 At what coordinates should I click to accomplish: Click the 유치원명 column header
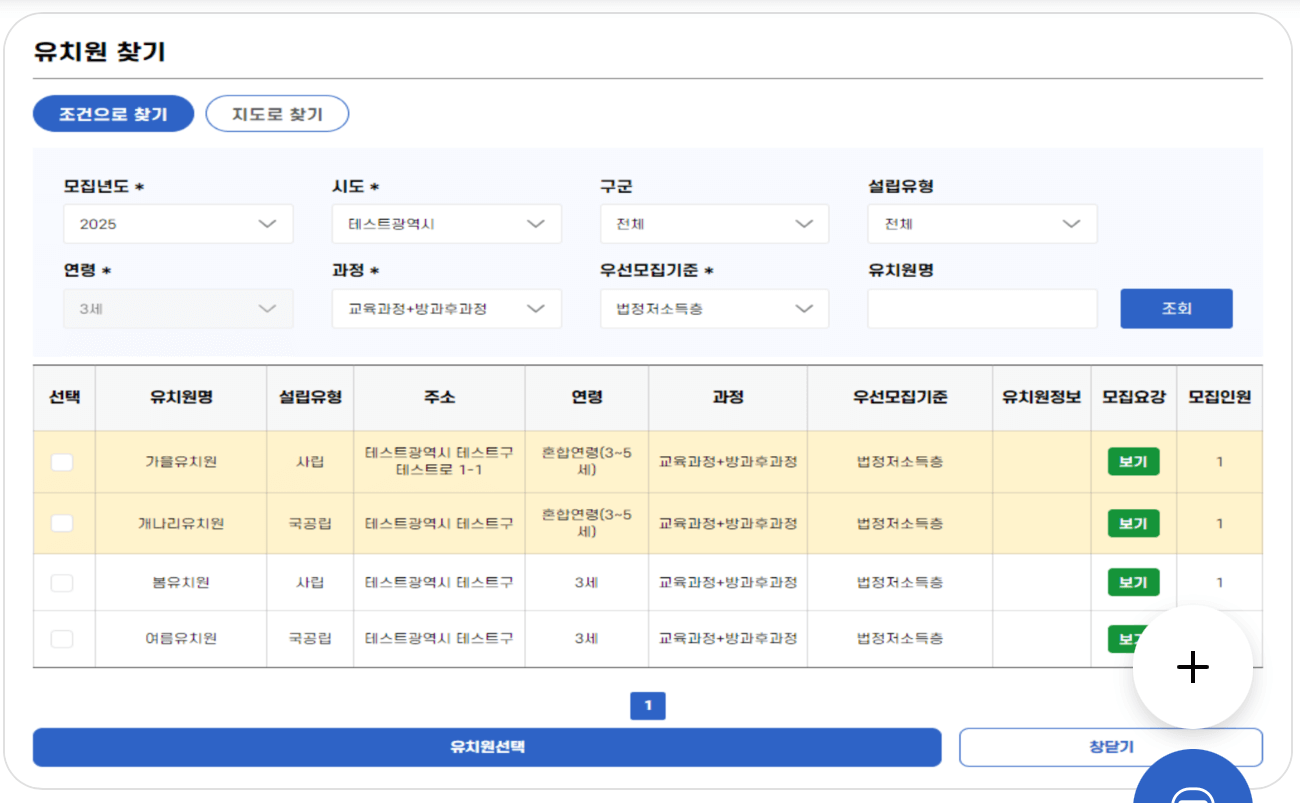coord(181,398)
